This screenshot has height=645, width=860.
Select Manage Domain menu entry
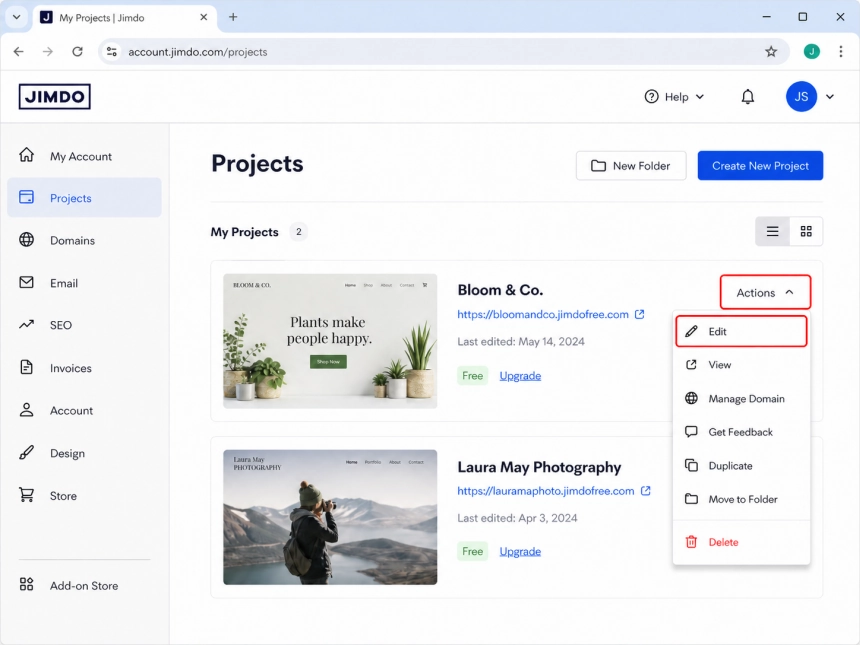[741, 399]
